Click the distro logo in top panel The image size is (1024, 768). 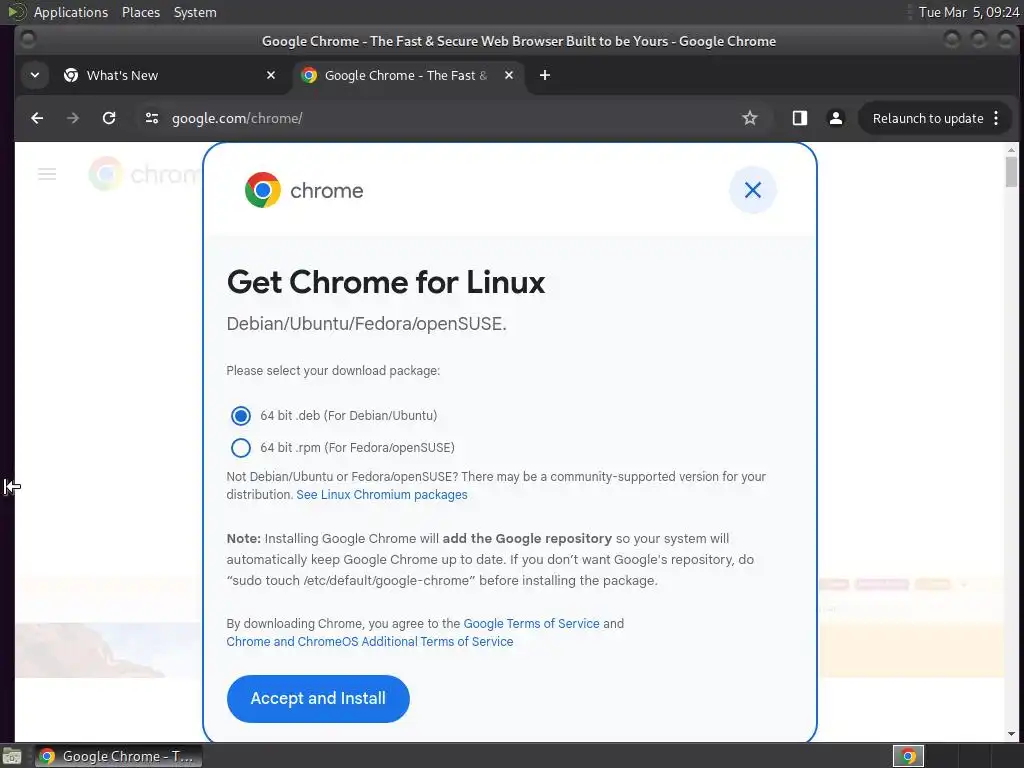[16, 12]
